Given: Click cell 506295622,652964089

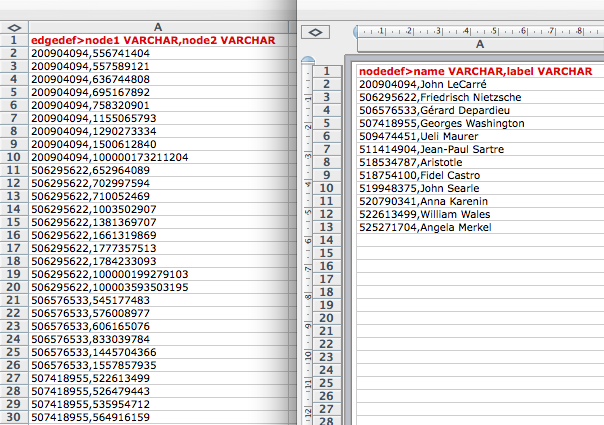Looking at the screenshot, I should point(158,170).
